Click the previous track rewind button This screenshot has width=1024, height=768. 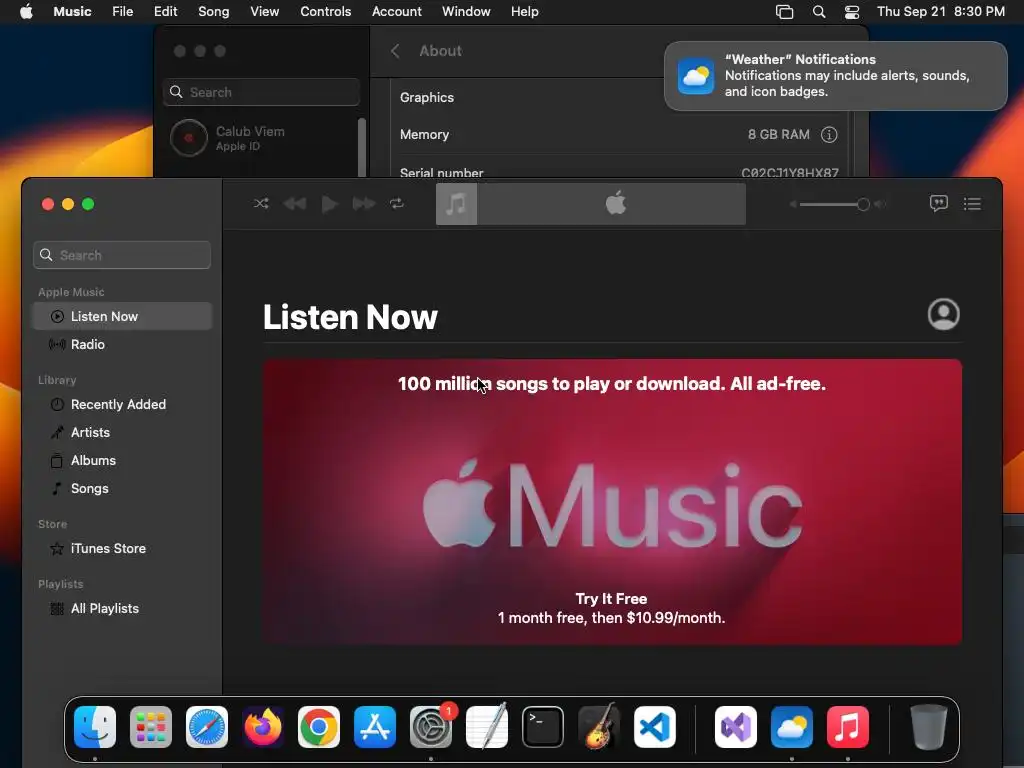tap(295, 204)
